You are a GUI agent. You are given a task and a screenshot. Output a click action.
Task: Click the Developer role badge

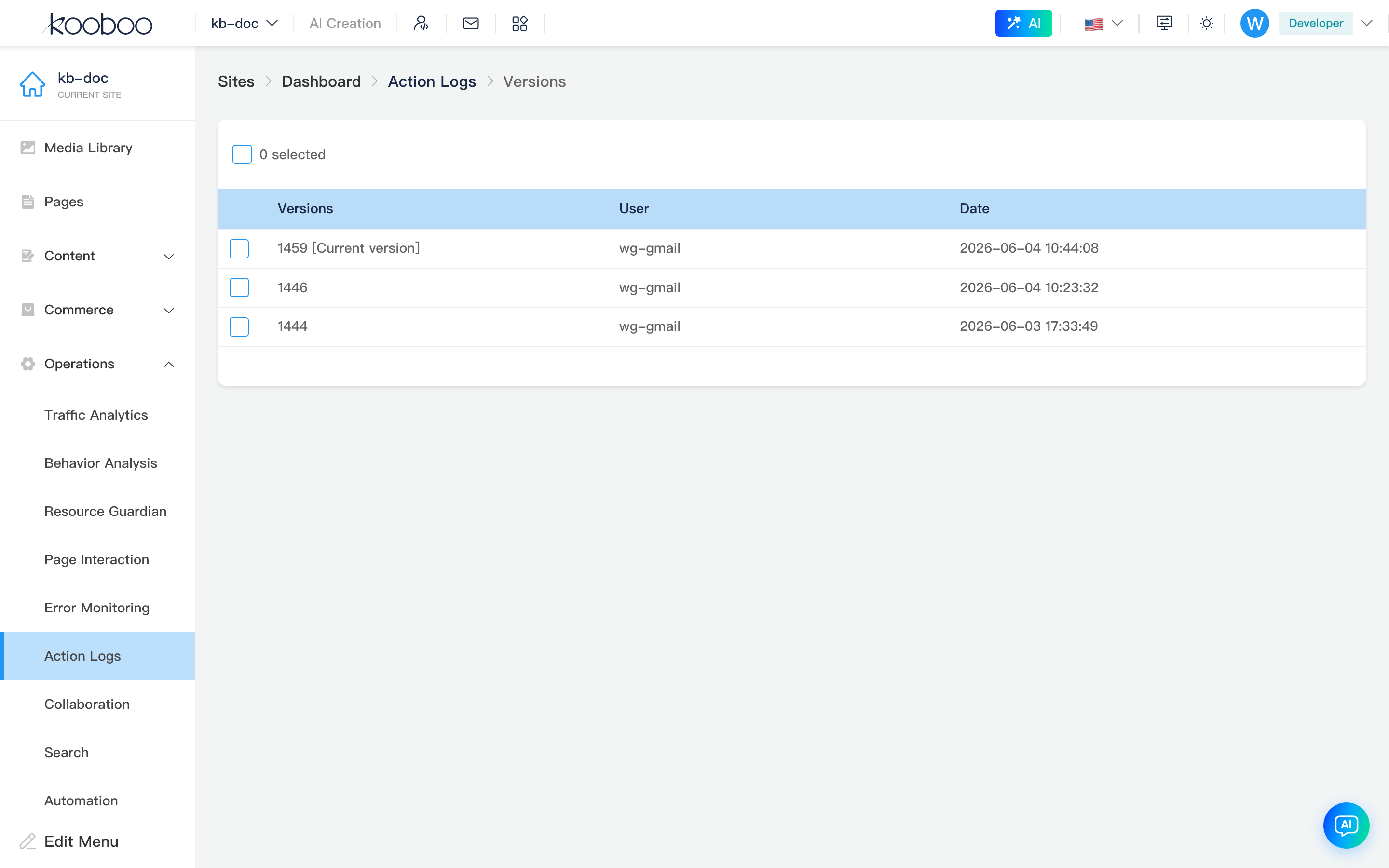tap(1316, 23)
